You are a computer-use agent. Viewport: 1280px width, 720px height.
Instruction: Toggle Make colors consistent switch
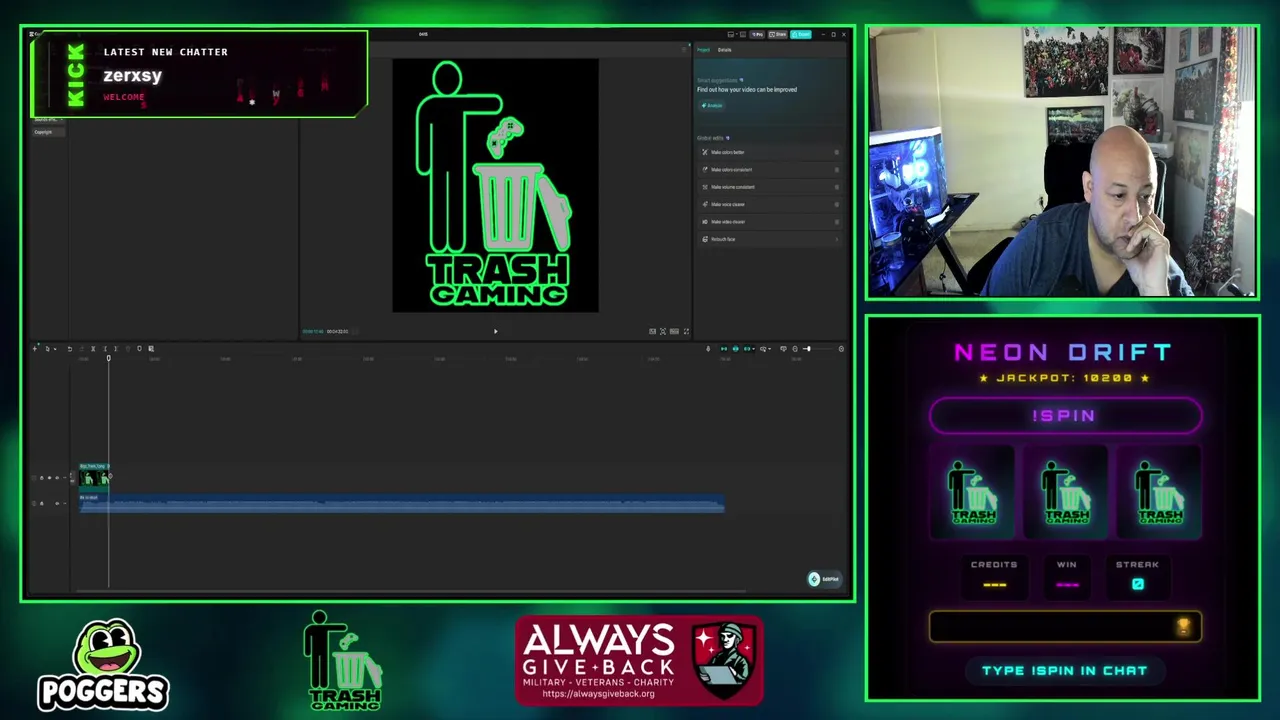[836, 169]
